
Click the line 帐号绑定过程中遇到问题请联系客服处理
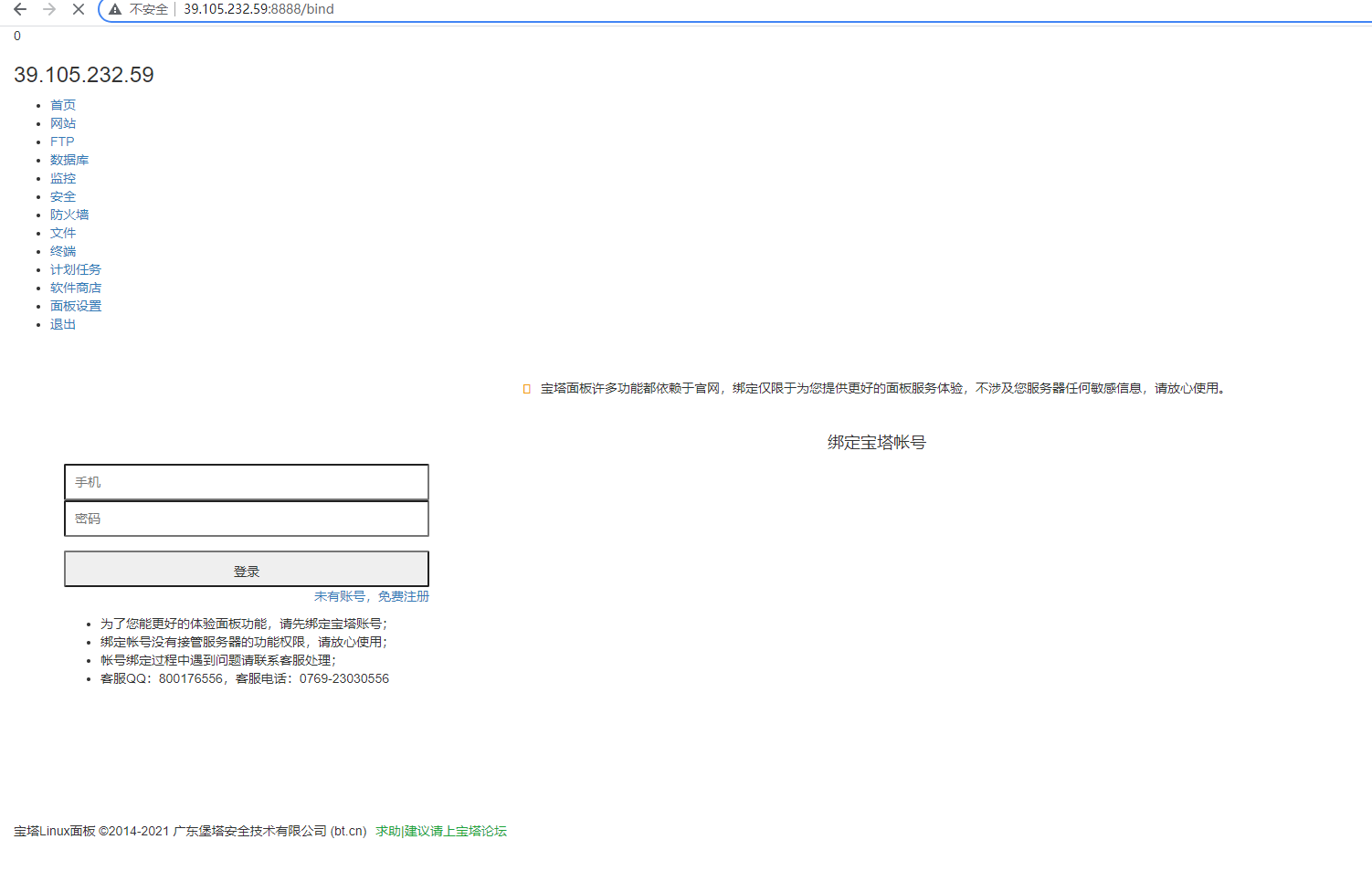tap(218, 660)
